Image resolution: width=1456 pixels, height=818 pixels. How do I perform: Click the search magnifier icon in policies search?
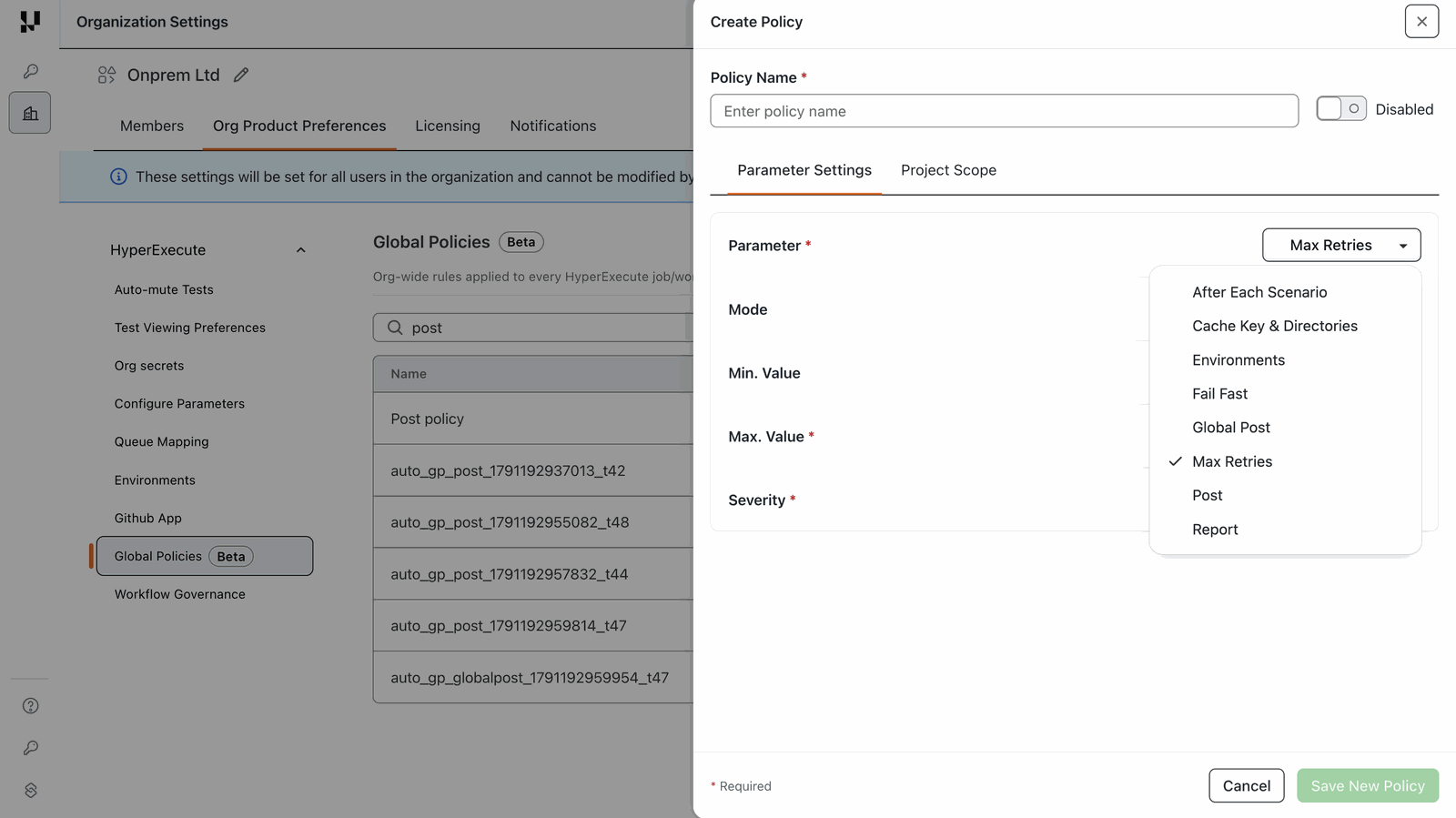click(x=395, y=328)
